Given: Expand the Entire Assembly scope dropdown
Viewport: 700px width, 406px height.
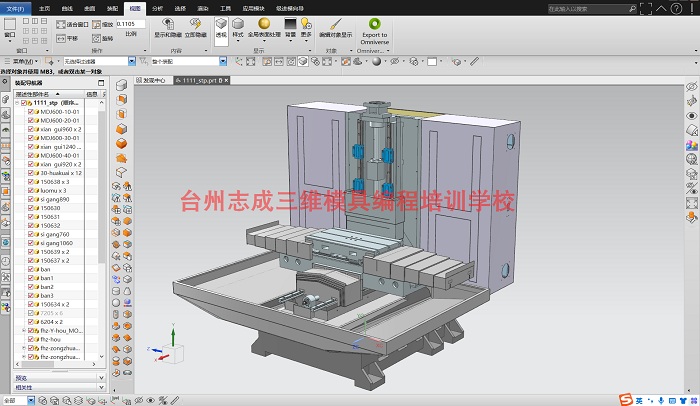Looking at the screenshot, I should 223,61.
